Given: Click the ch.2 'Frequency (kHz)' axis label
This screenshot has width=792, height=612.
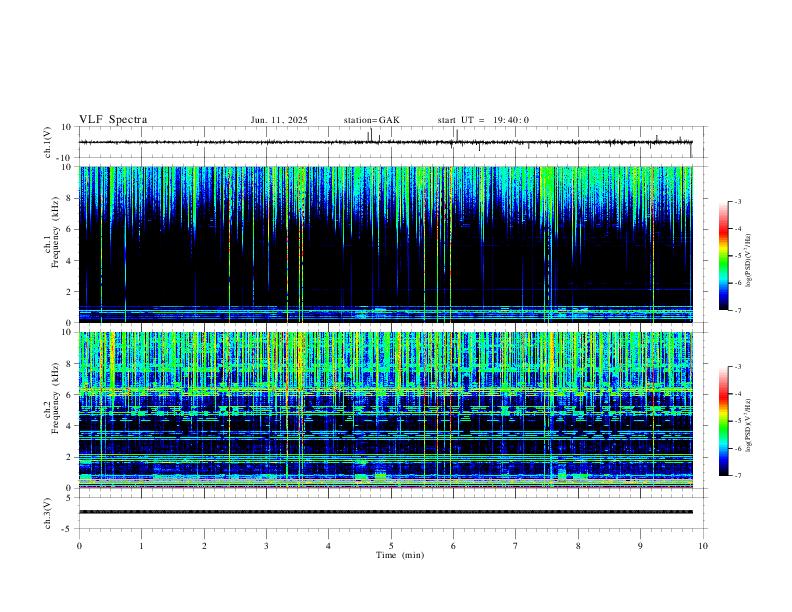Looking at the screenshot, I should click(x=55, y=398).
